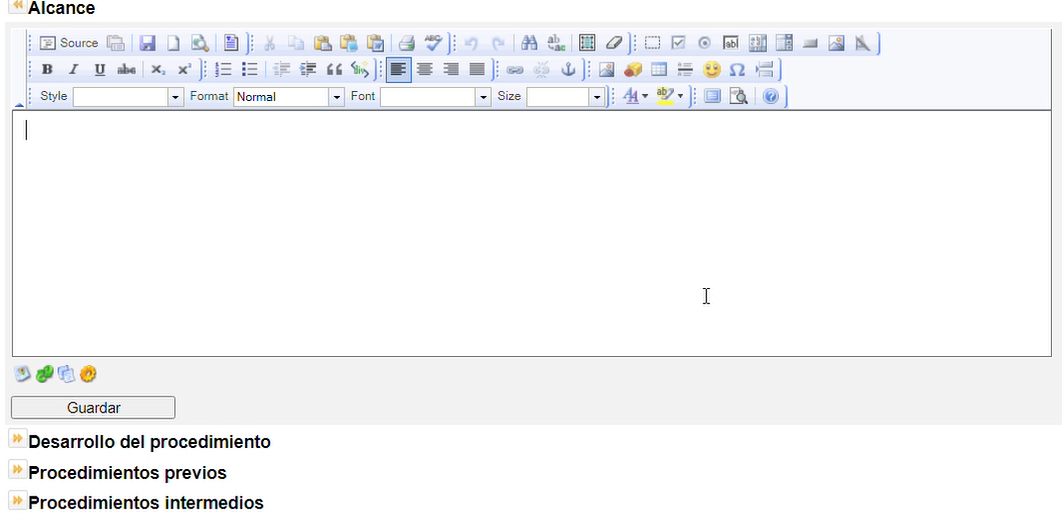Insert a hyperlink with the chain icon
The image size is (1062, 519).
coord(515,69)
